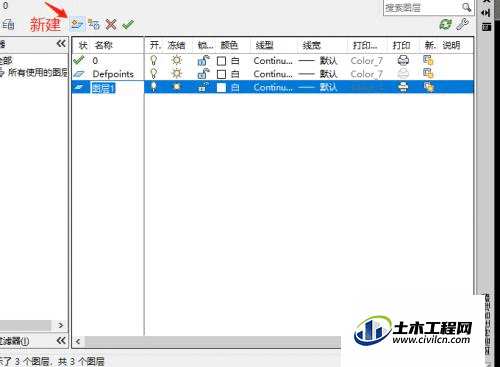
Task: Click the status icon of Defpoints layer
Action: 79,74
